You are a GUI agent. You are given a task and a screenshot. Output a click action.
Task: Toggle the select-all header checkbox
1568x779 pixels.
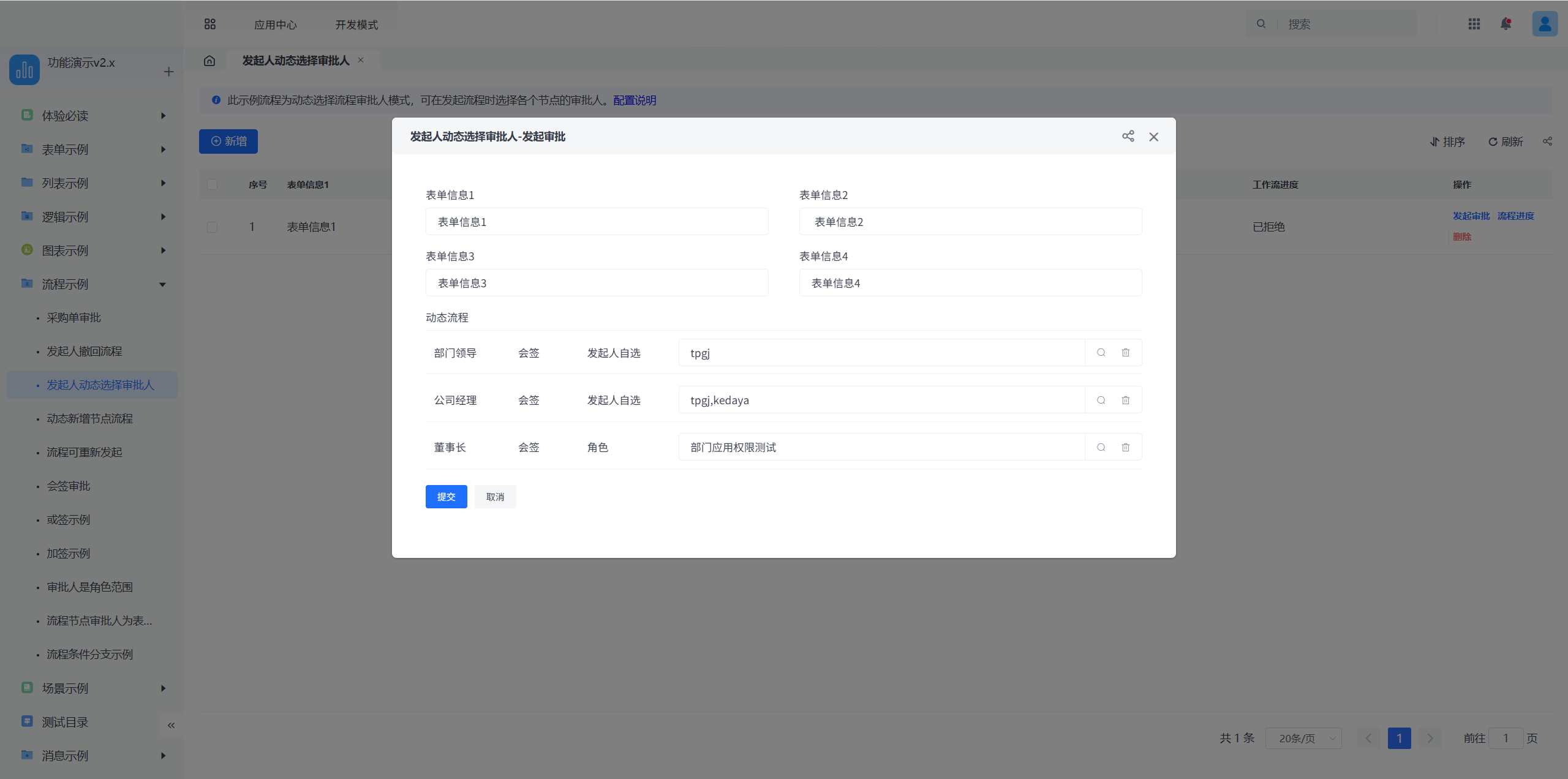tap(212, 184)
